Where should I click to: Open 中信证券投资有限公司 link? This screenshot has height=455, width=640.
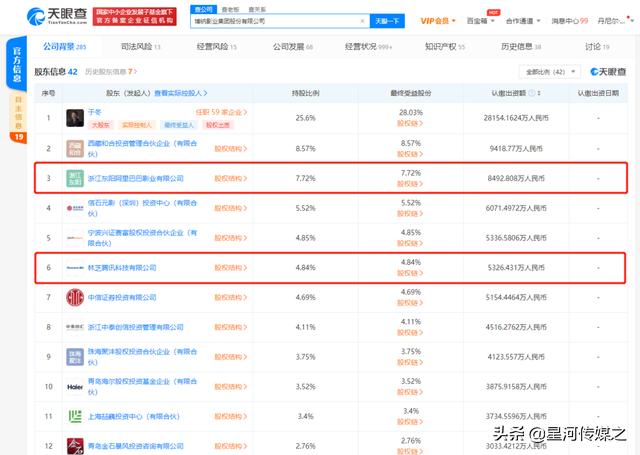pyautogui.click(x=122, y=297)
